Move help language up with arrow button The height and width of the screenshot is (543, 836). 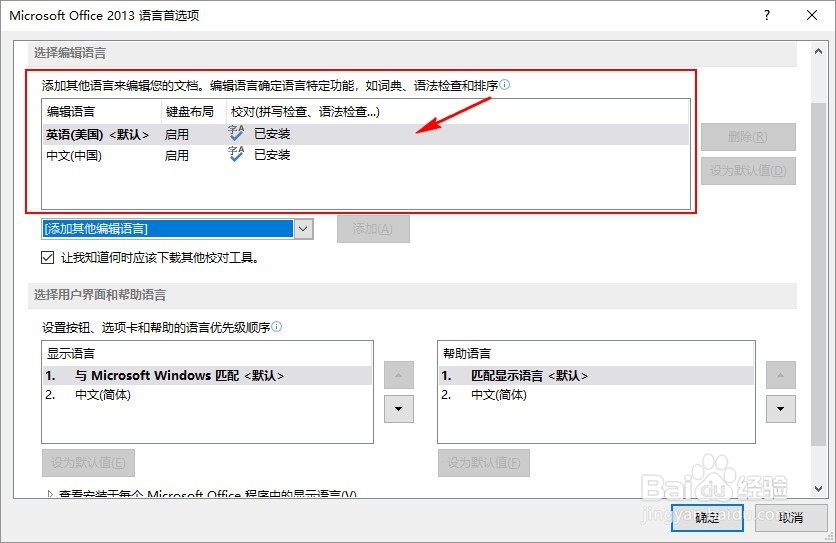click(781, 375)
